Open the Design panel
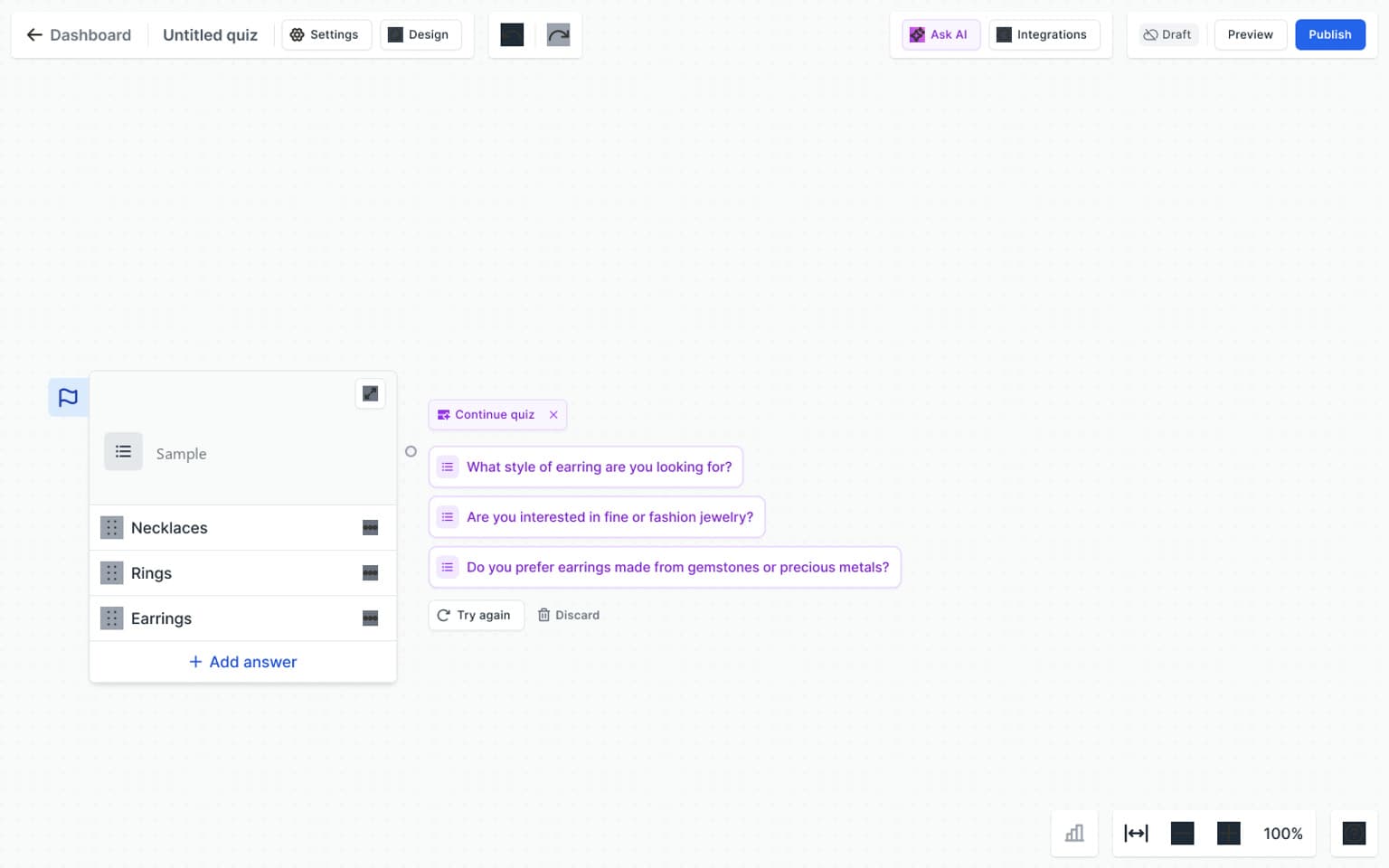The height and width of the screenshot is (868, 1389). (x=420, y=34)
